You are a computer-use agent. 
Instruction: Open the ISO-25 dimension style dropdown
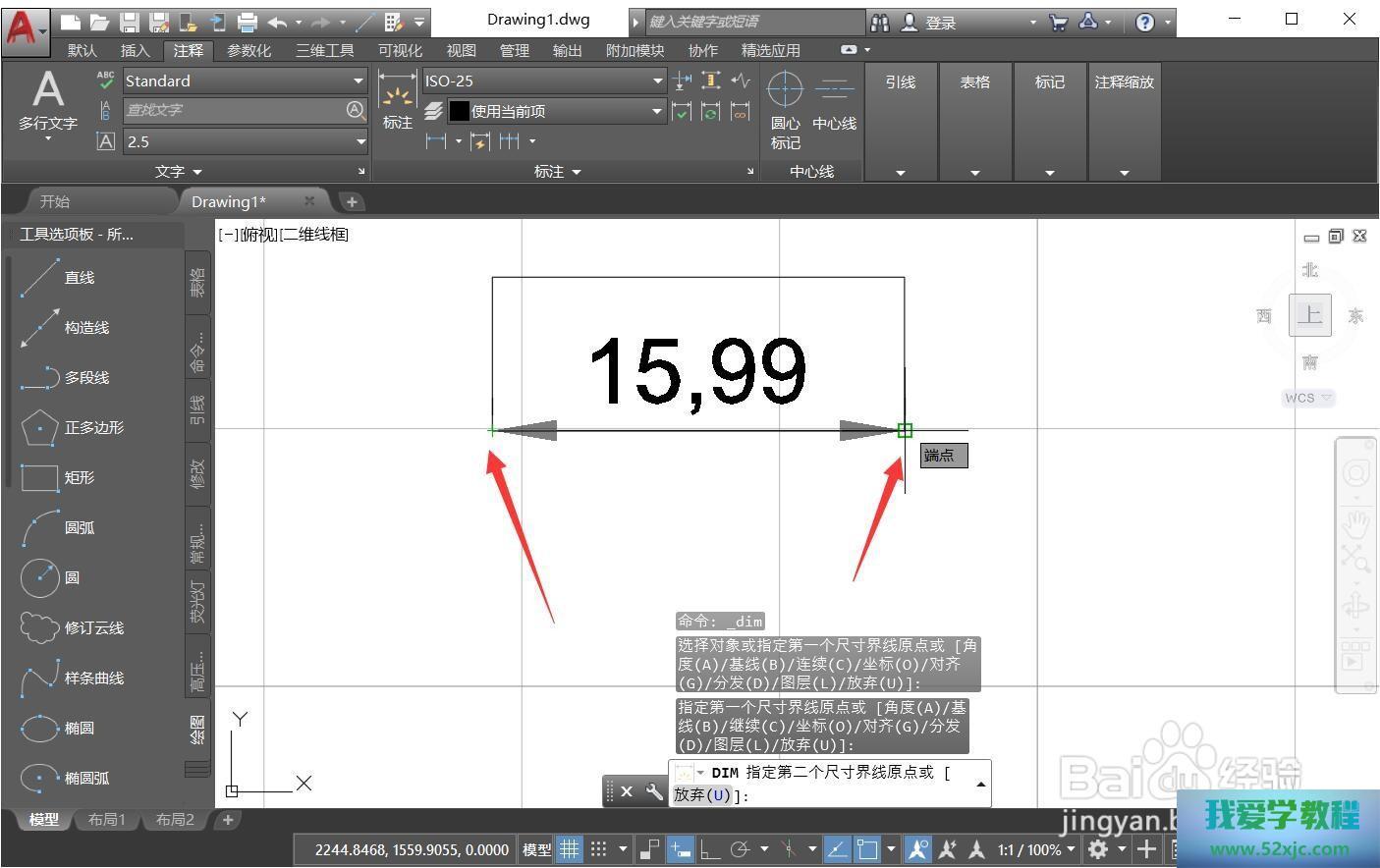[x=657, y=81]
